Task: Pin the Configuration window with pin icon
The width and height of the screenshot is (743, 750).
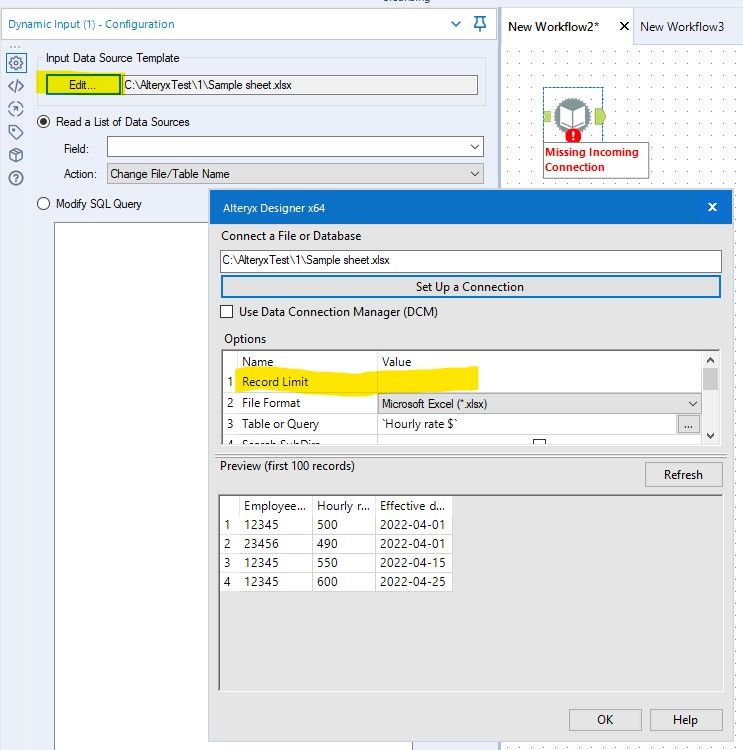Action: tap(480, 23)
